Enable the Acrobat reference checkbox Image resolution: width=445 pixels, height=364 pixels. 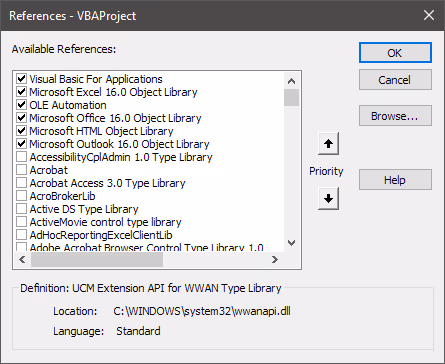(x=22, y=170)
